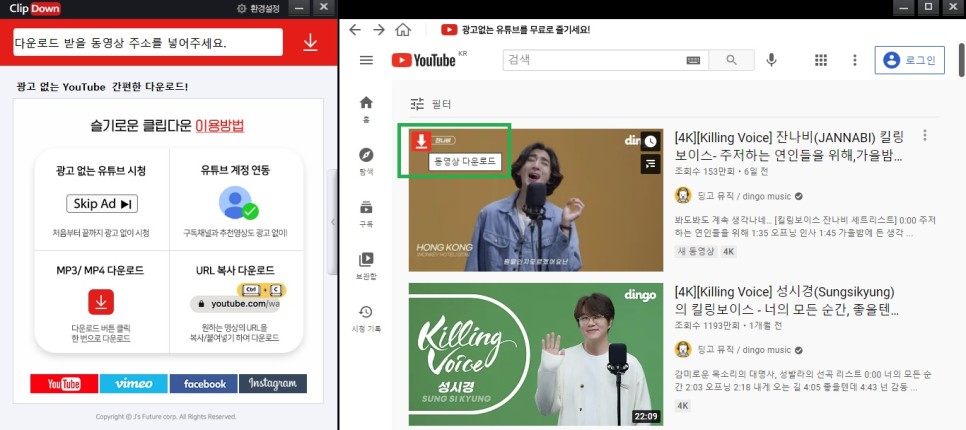This screenshot has height=430, width=966.
Task: Open more options for JANNABI video
Action: [925, 136]
